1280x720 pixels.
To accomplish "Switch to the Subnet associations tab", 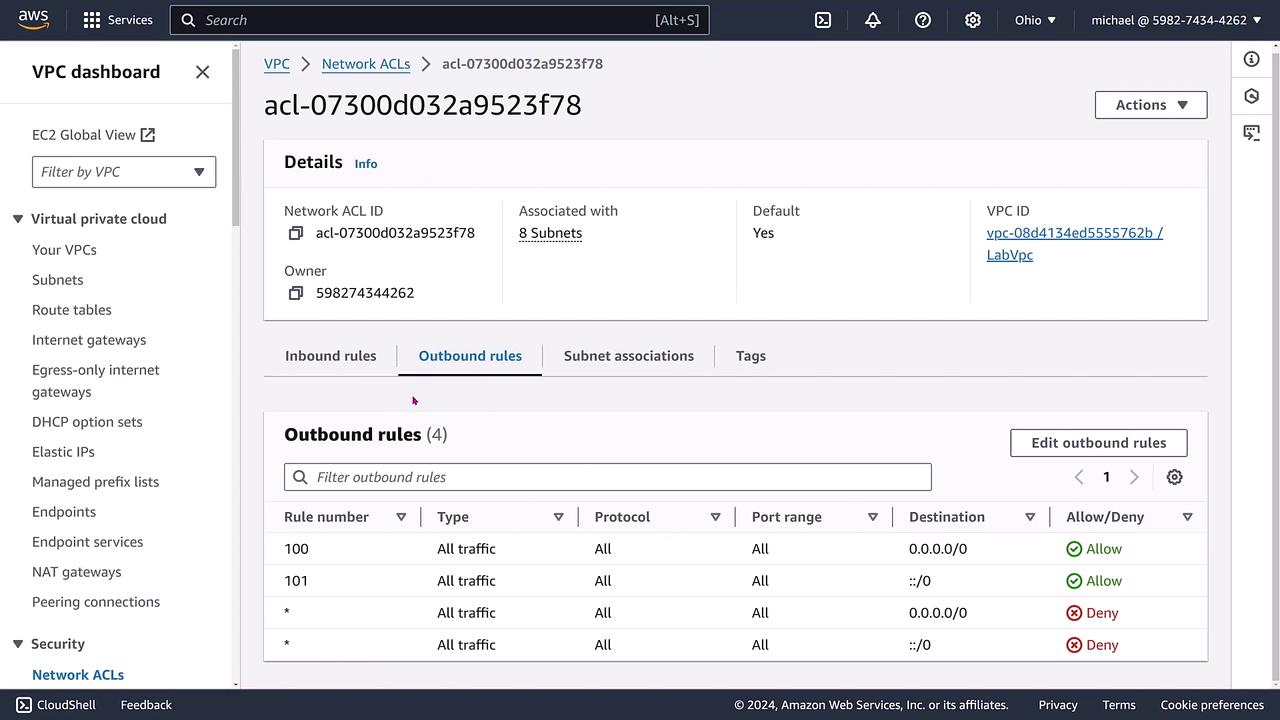I will coord(628,356).
